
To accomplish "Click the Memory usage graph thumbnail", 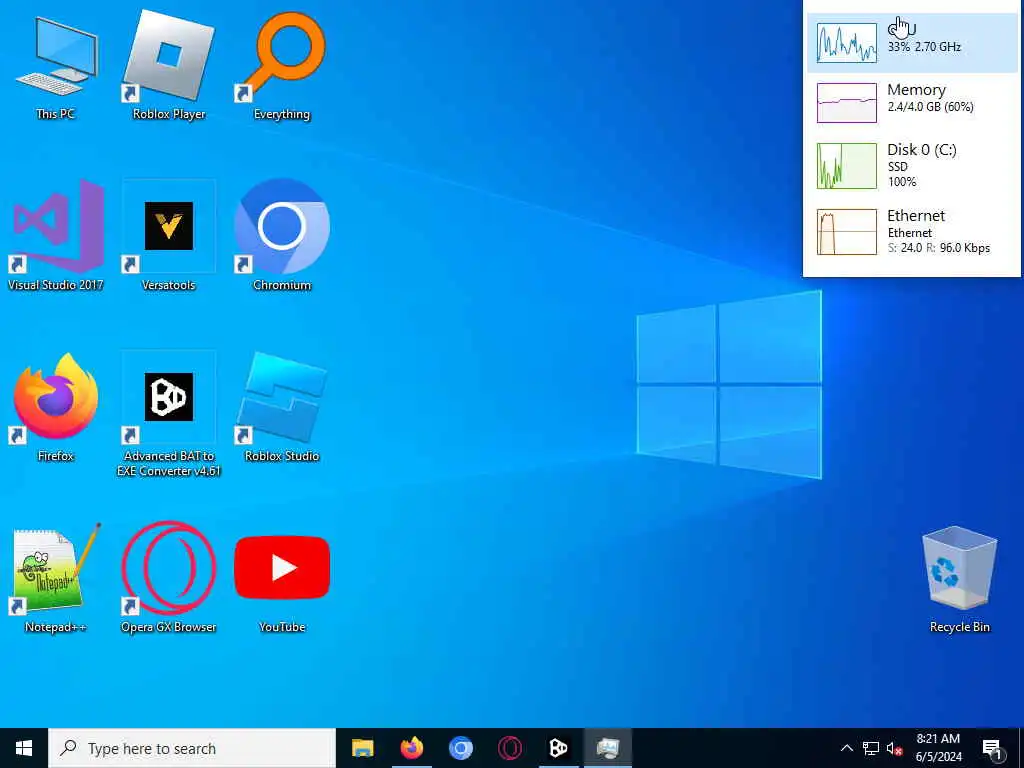I will 847,103.
